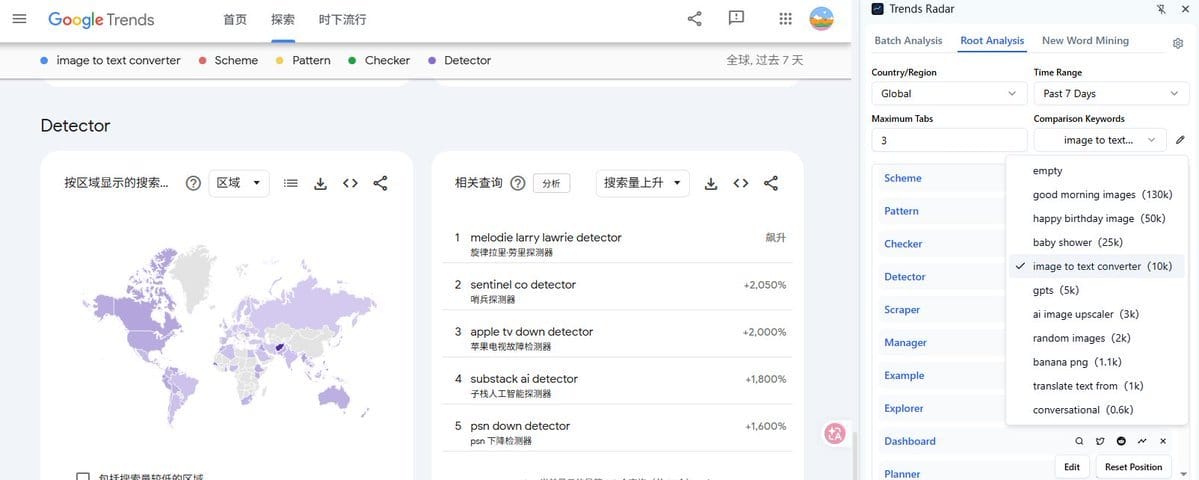Unpin the Trends Radar panel
This screenshot has height=480, width=1199.
[1162, 9]
